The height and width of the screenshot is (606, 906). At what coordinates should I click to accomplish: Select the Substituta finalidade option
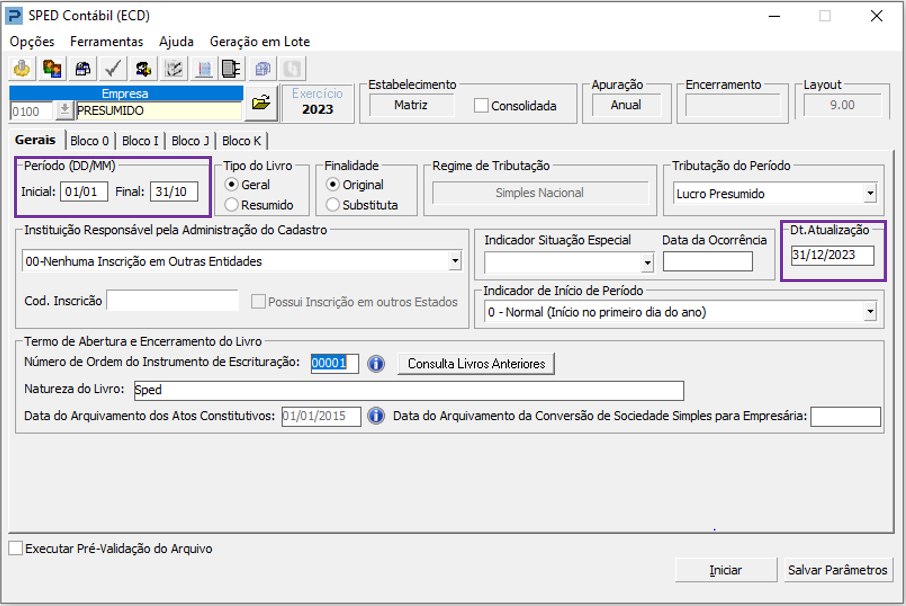tap(332, 205)
